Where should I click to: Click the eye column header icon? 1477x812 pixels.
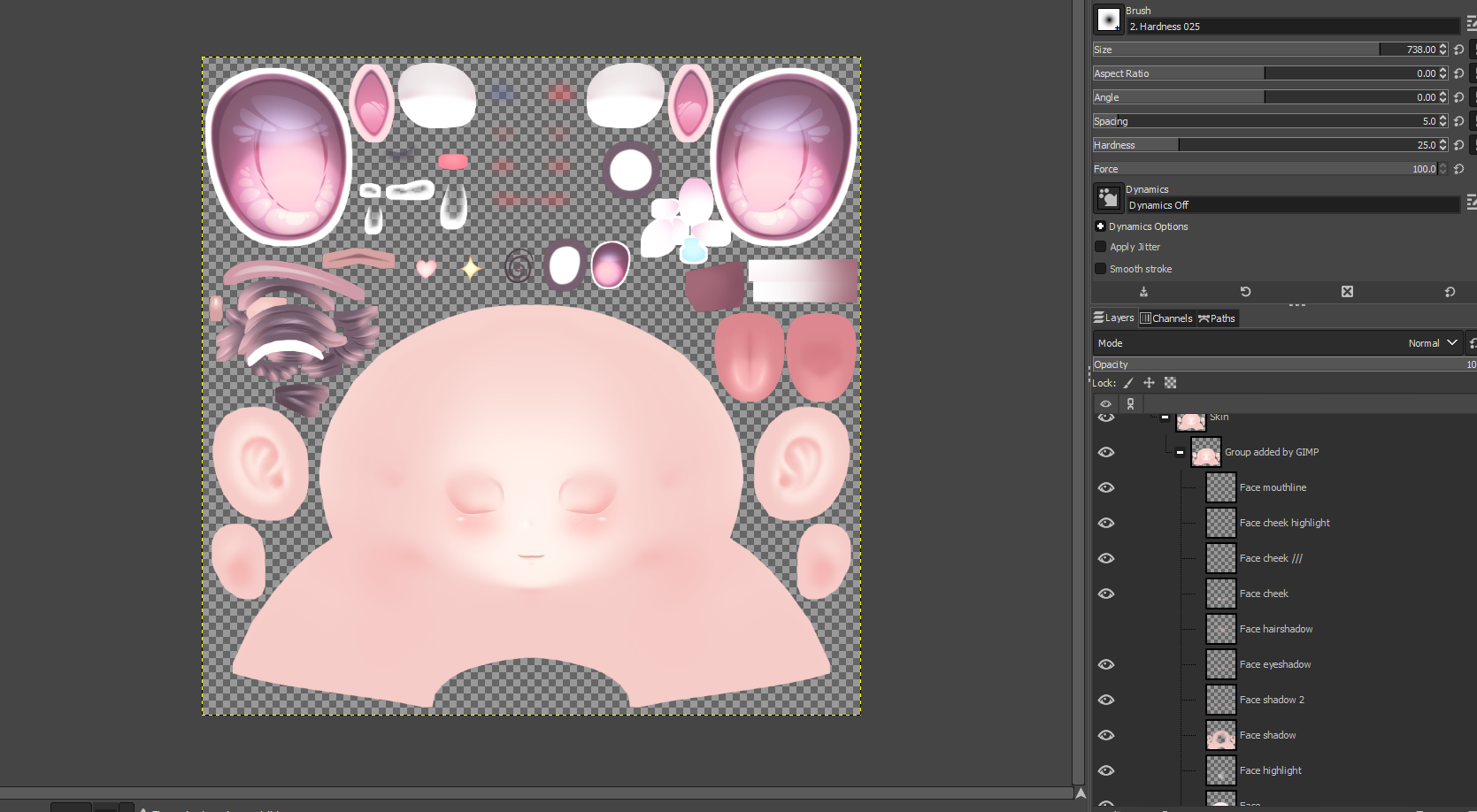(x=1106, y=403)
